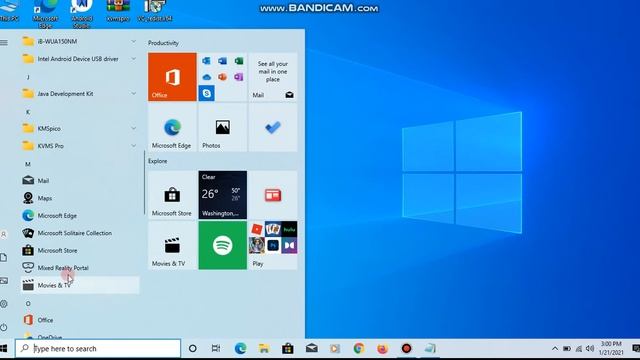Jump to letter O section header
Image resolution: width=640 pixels, height=360 pixels.
click(28, 303)
